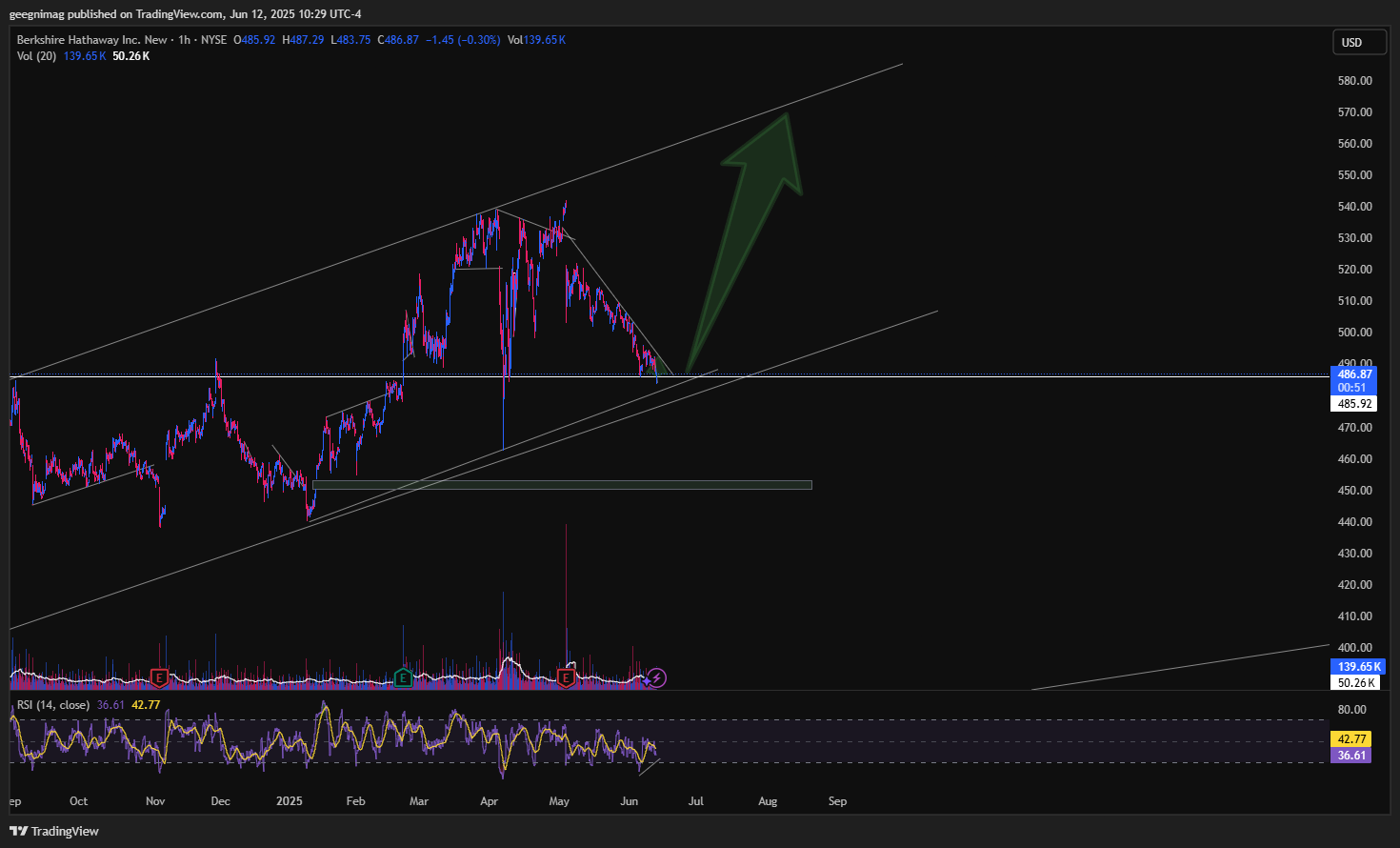Click the May label on time axis
1400x848 pixels.
(x=559, y=801)
